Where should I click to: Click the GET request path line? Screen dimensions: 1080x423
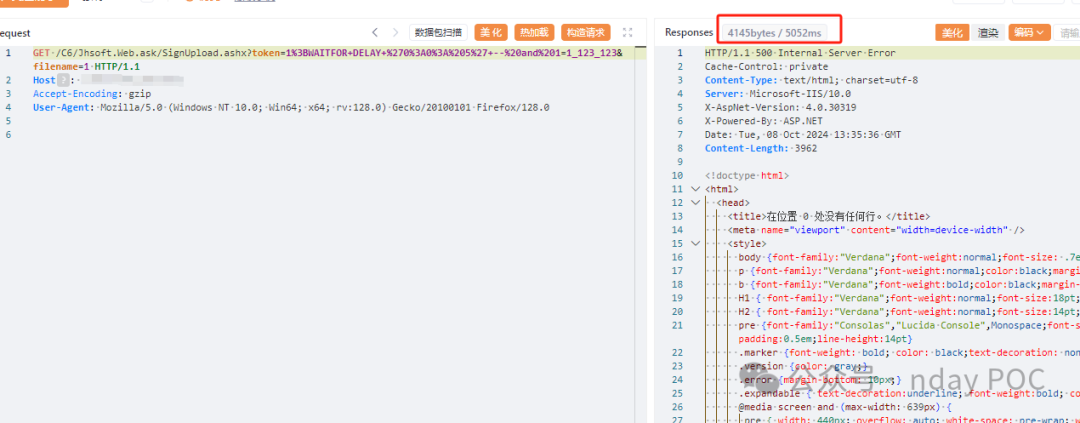(x=328, y=53)
